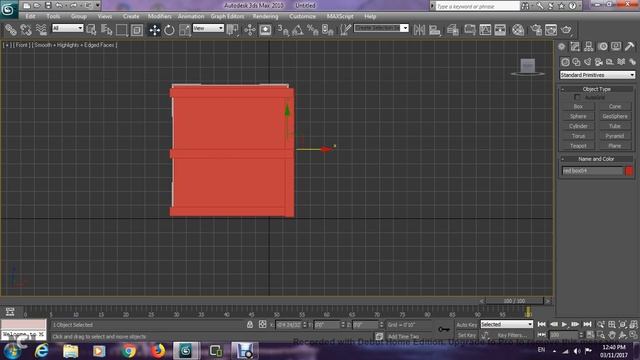
Task: Open the Standard Primitives dropdown
Action: (x=597, y=75)
